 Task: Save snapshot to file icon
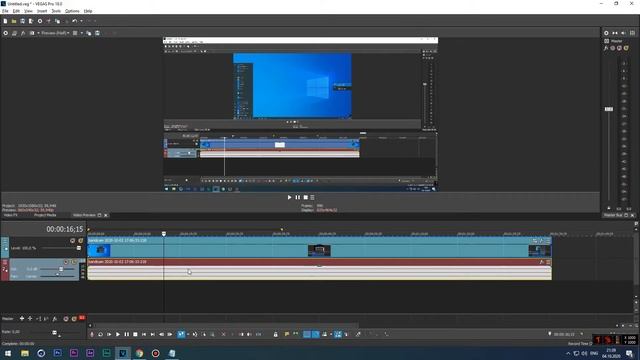(97, 33)
